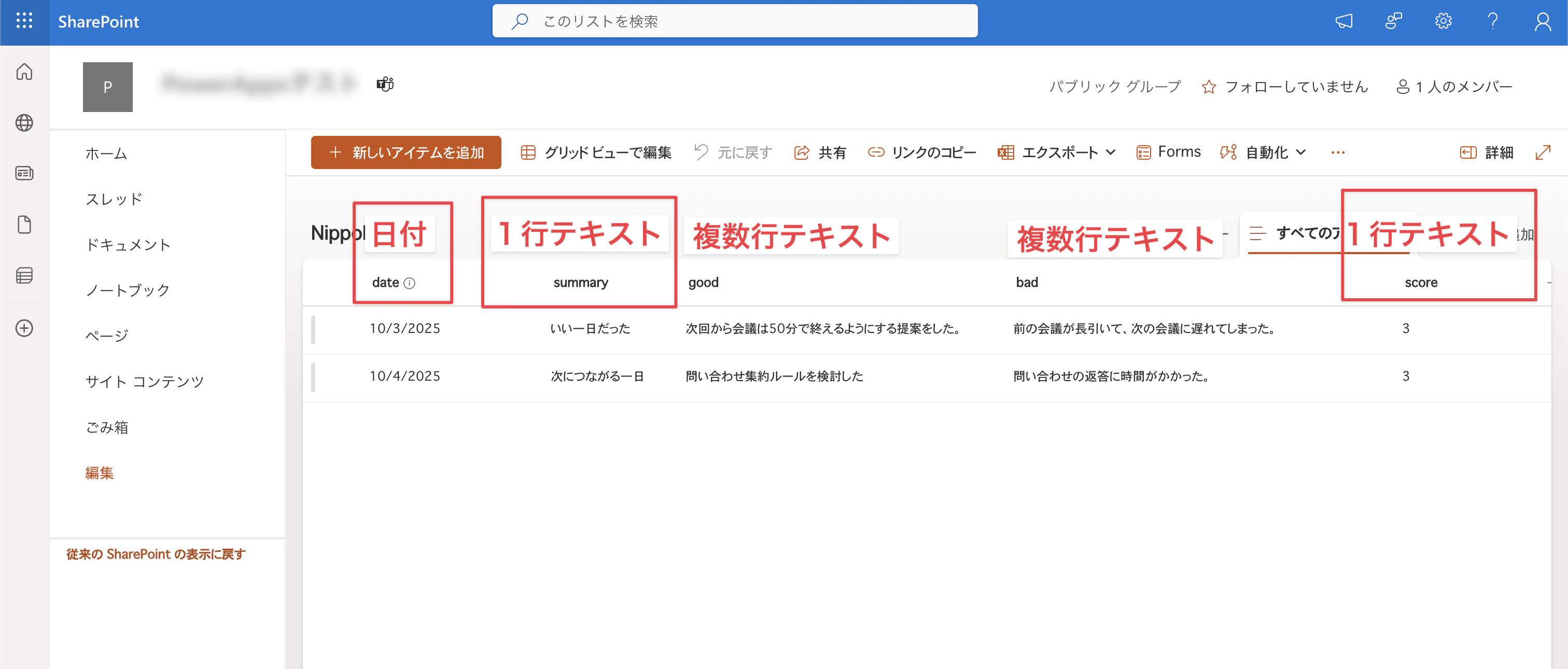
Task: Click 新しいアイテムを追加 button
Action: (x=406, y=152)
